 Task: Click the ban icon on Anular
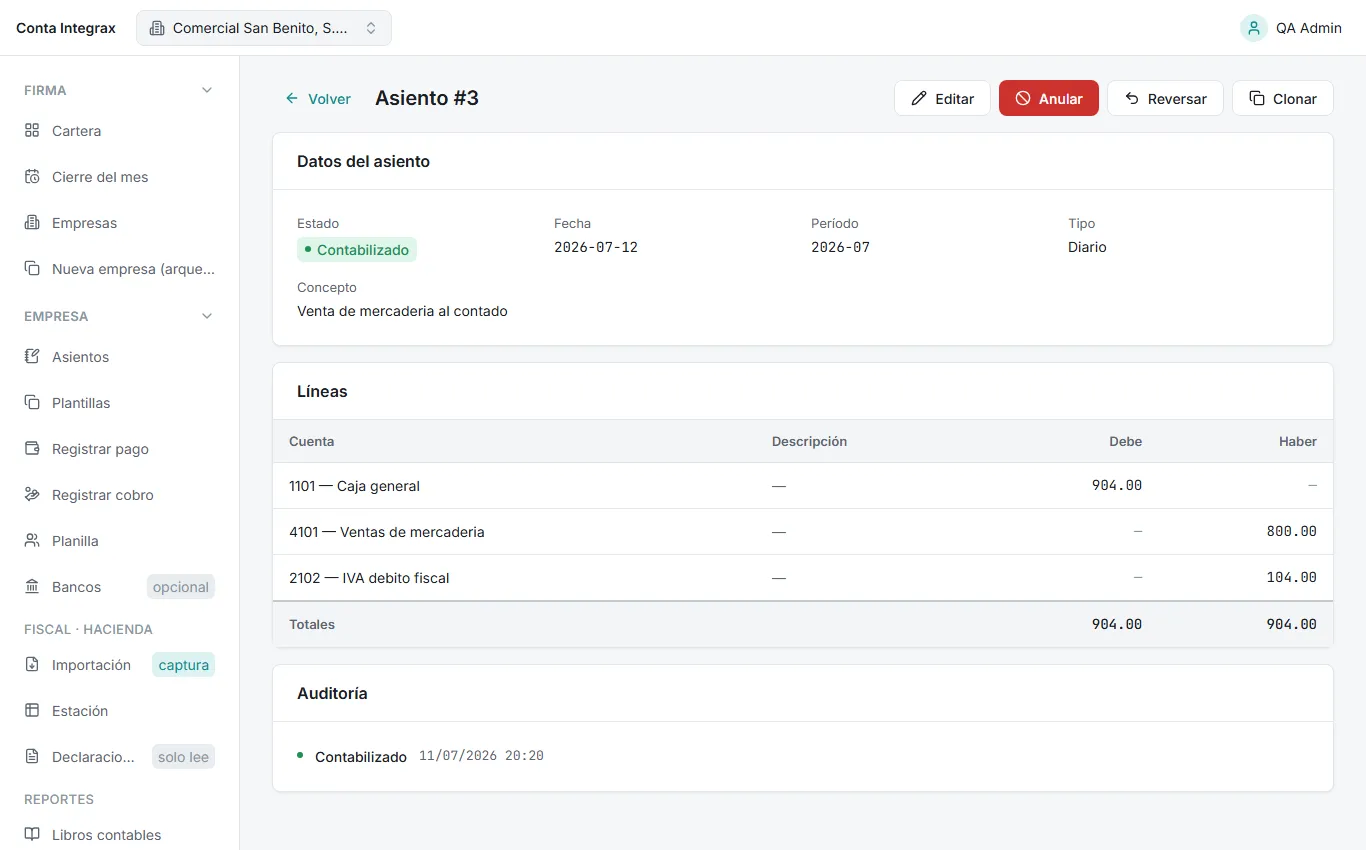click(1023, 99)
